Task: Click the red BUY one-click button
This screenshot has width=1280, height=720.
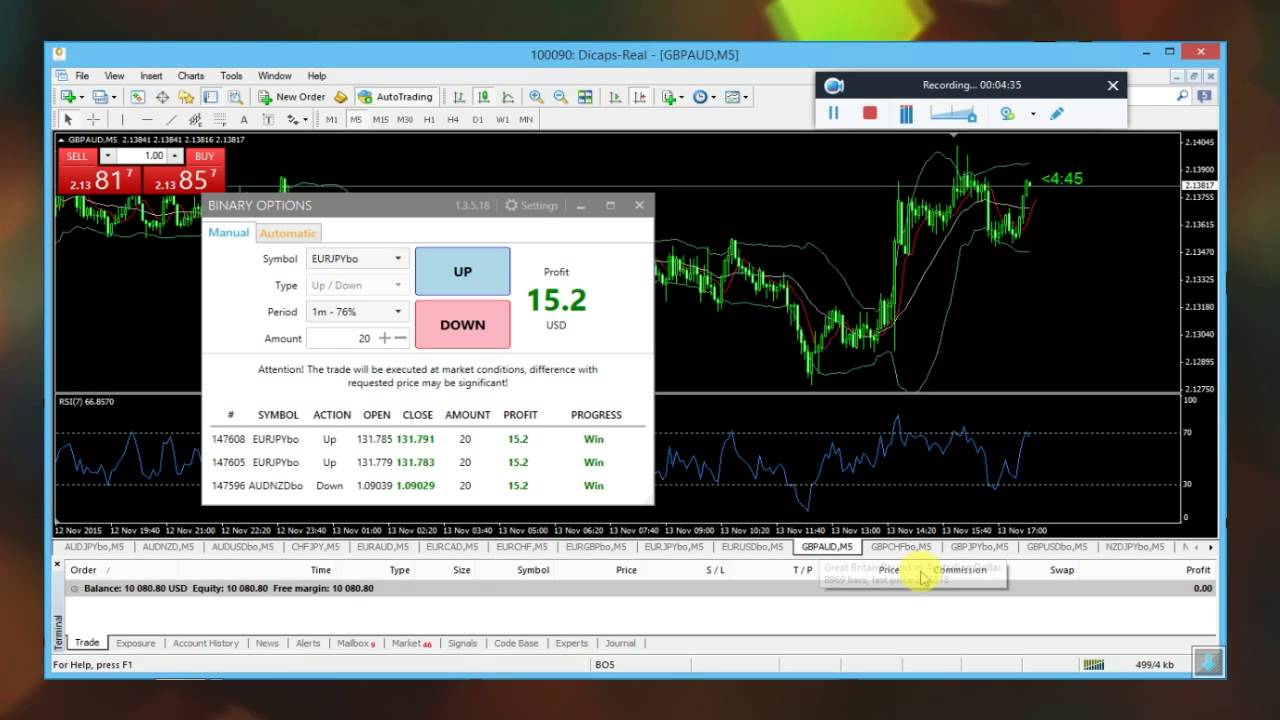Action: click(x=204, y=156)
